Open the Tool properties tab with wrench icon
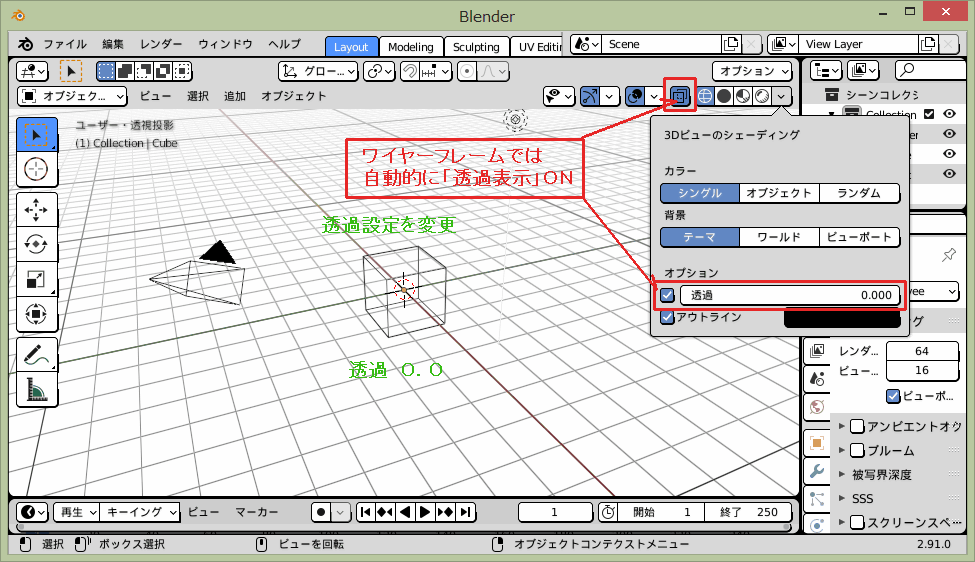Viewport: 975px width, 562px height. [817, 472]
